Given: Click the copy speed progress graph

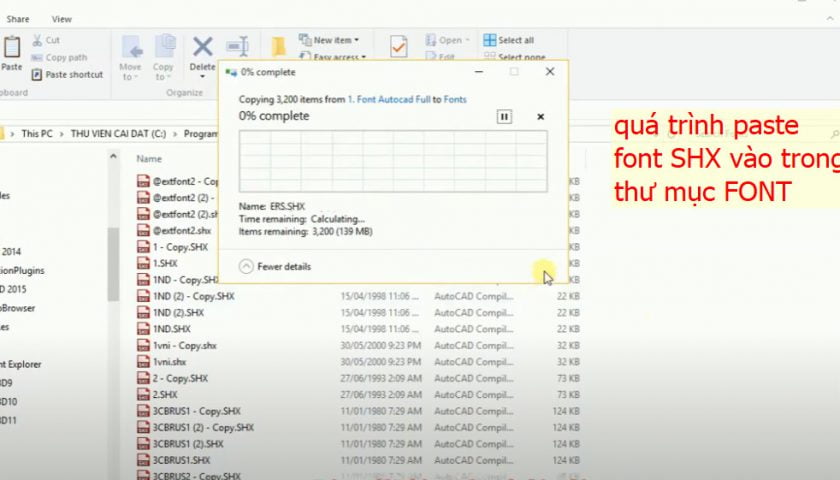Looking at the screenshot, I should [393, 161].
